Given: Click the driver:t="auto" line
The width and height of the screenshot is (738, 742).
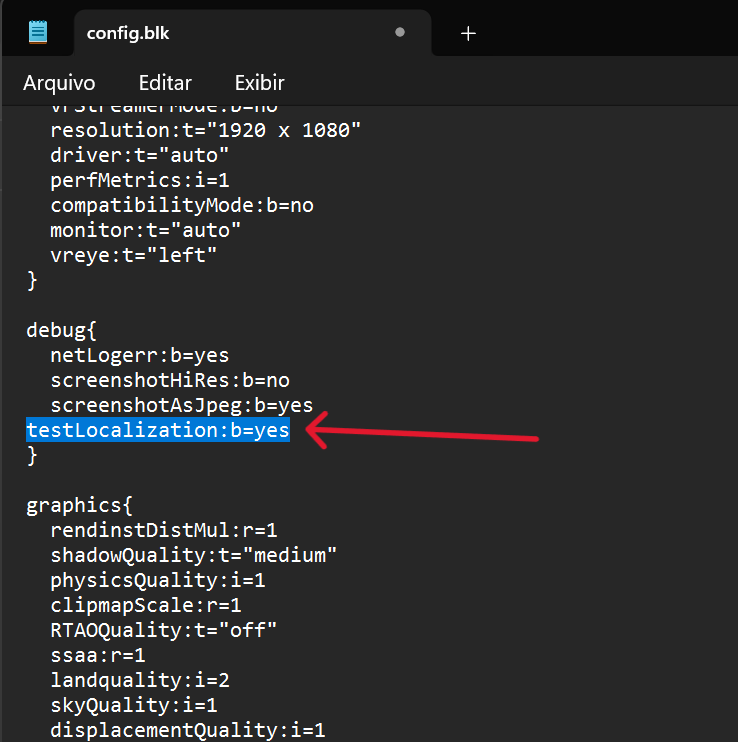Looking at the screenshot, I should (x=140, y=156).
